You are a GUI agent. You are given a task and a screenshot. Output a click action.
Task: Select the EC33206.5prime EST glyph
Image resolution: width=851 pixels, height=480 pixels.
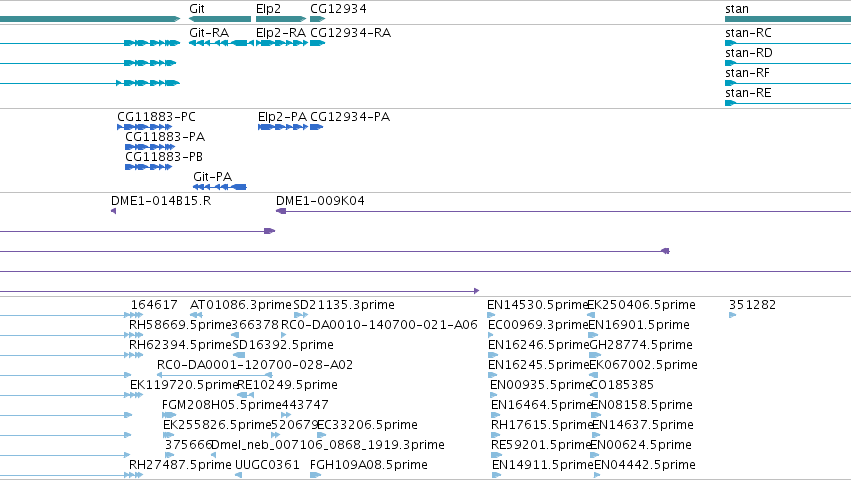(321, 435)
